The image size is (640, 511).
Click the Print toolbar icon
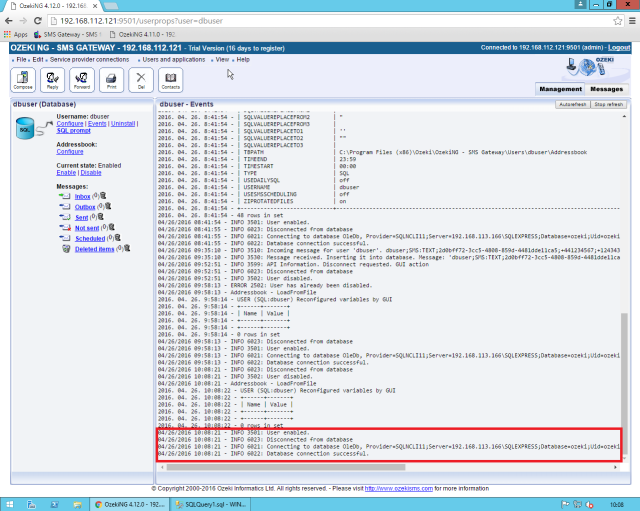coord(111,80)
